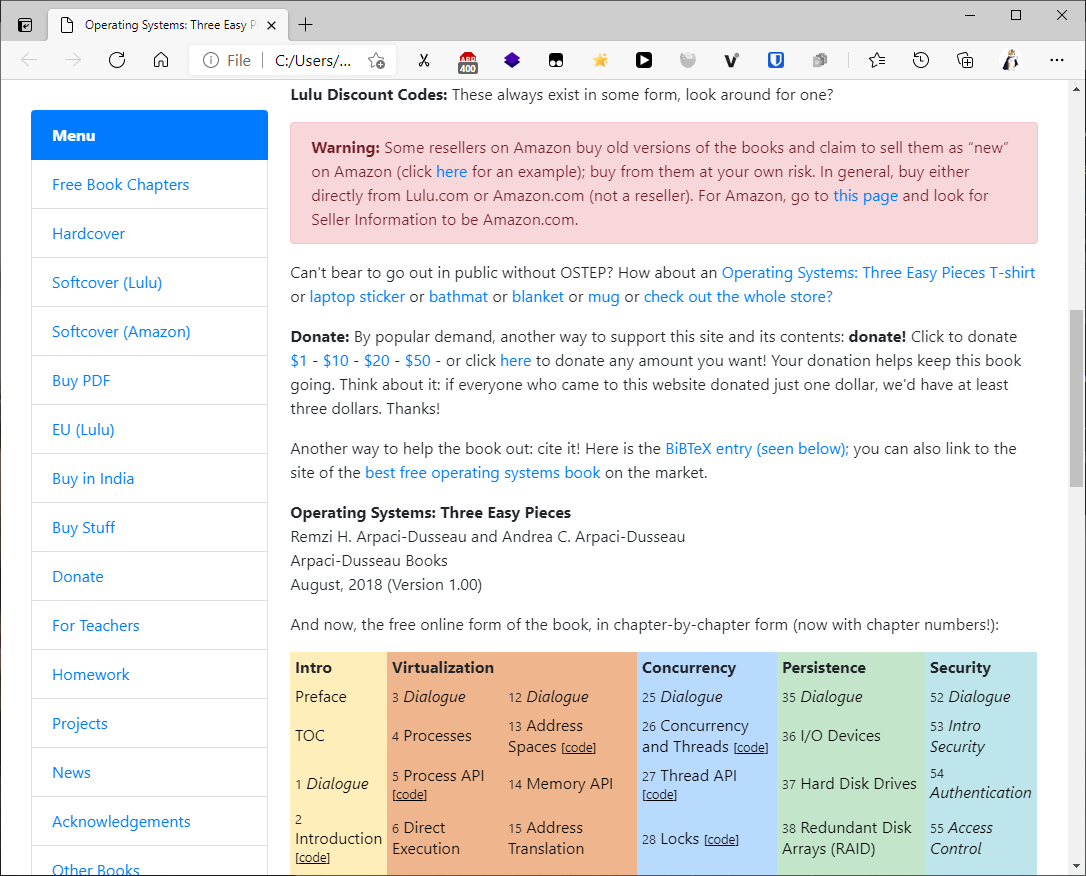Screen dimensions: 1086x876
Task: Go to the browser home page
Action: click(x=161, y=60)
